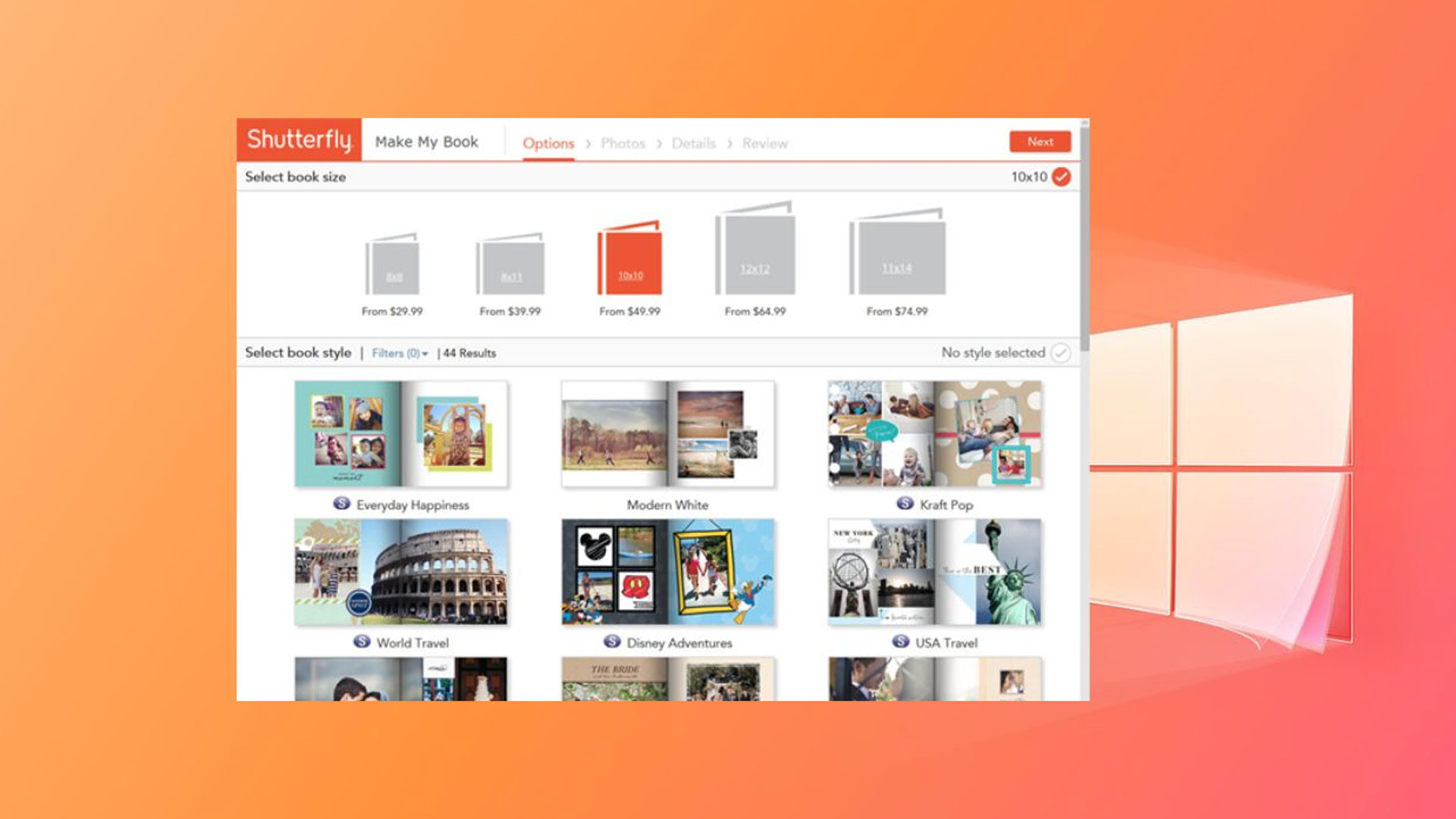This screenshot has width=1456, height=819.
Task: Click the Make My Book title
Action: click(x=427, y=142)
